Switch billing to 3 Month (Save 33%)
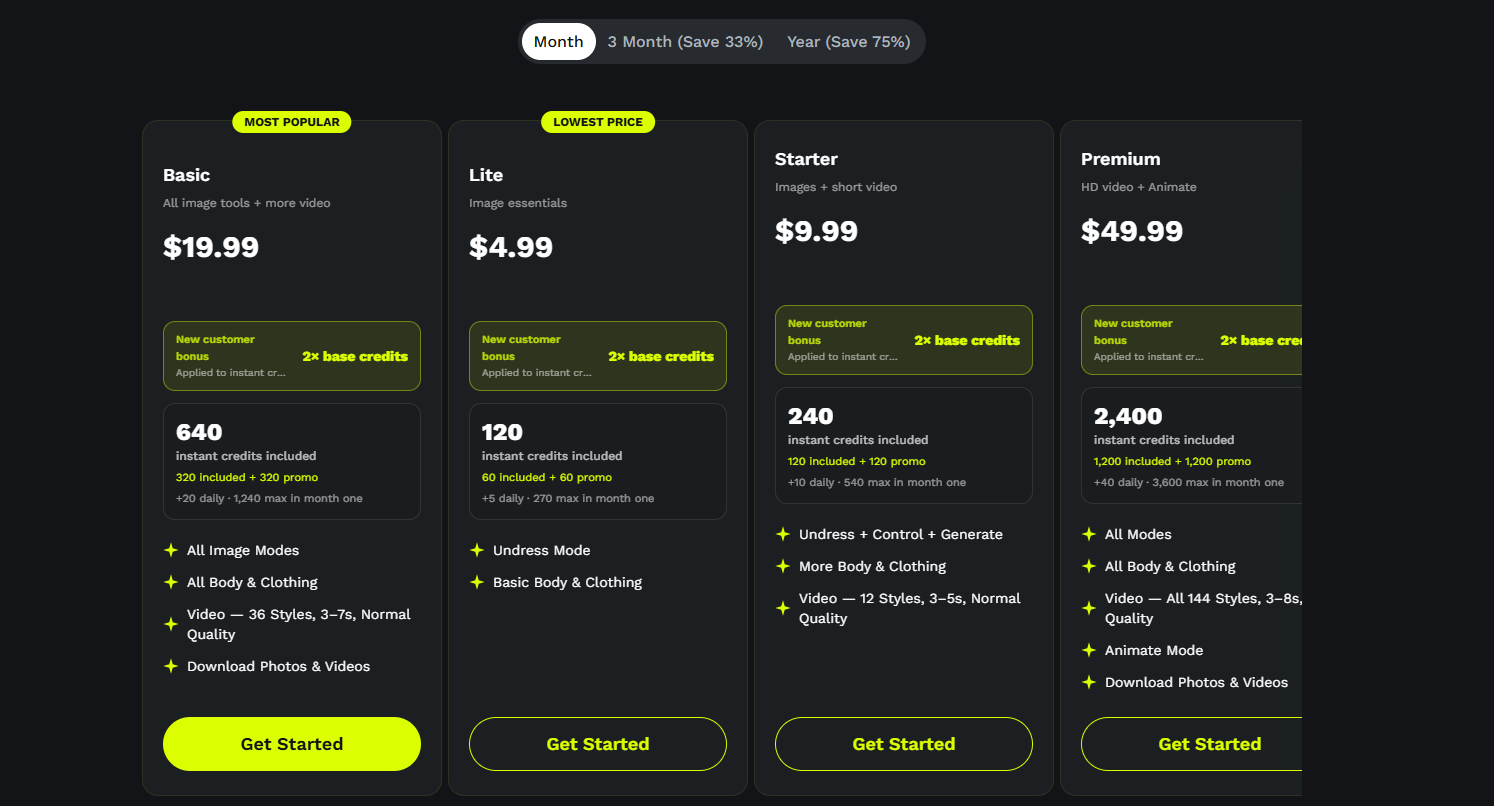 (685, 42)
